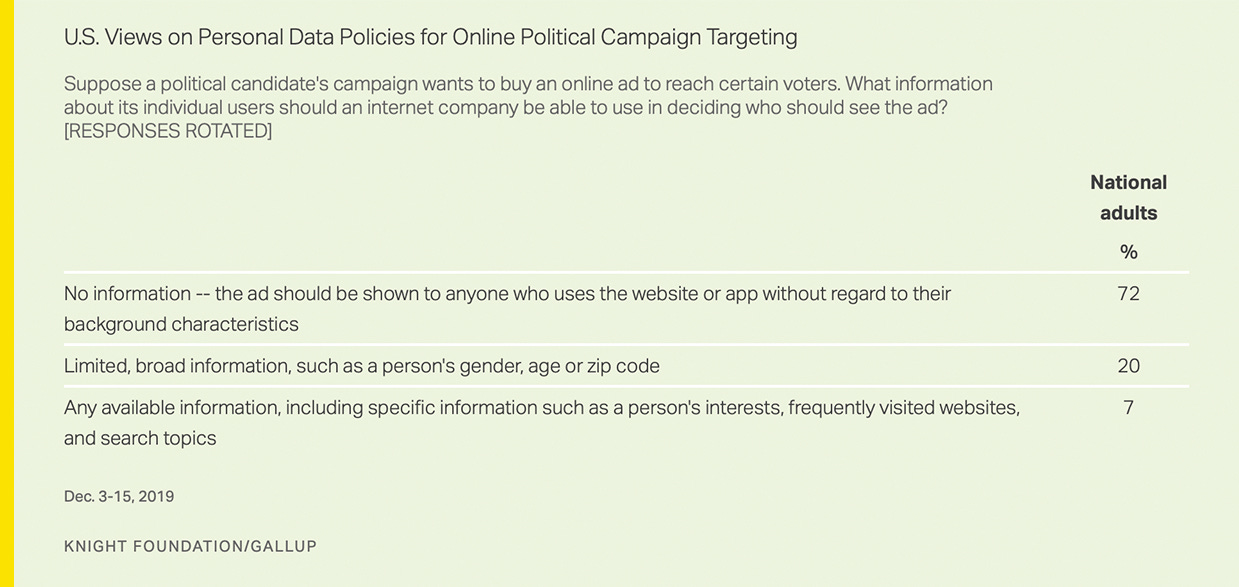Click the Dec. 3-15, 2019 date
1239x587 pixels.
point(119,496)
